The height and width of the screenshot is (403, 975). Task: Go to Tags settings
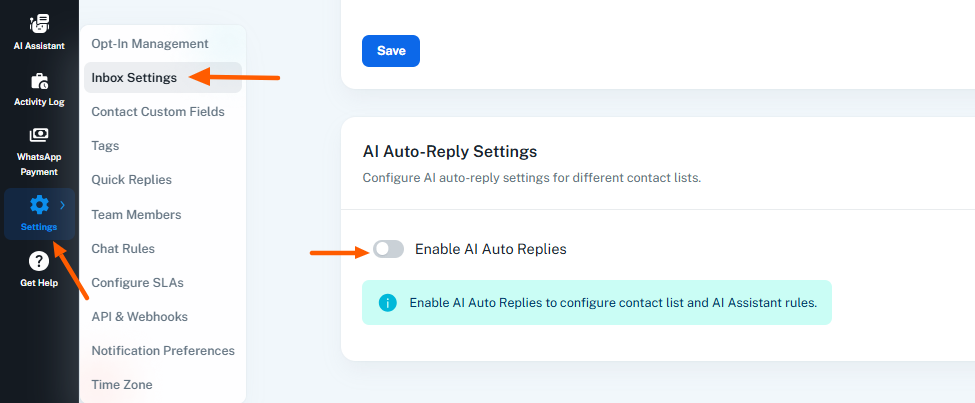[105, 145]
